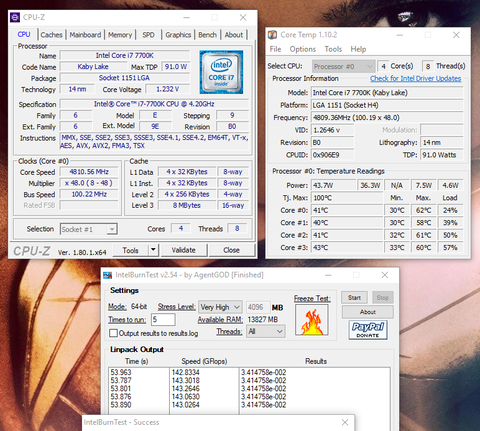Click the PayPal Donate button
This screenshot has height=431, width=480.
pyautogui.click(x=368, y=330)
